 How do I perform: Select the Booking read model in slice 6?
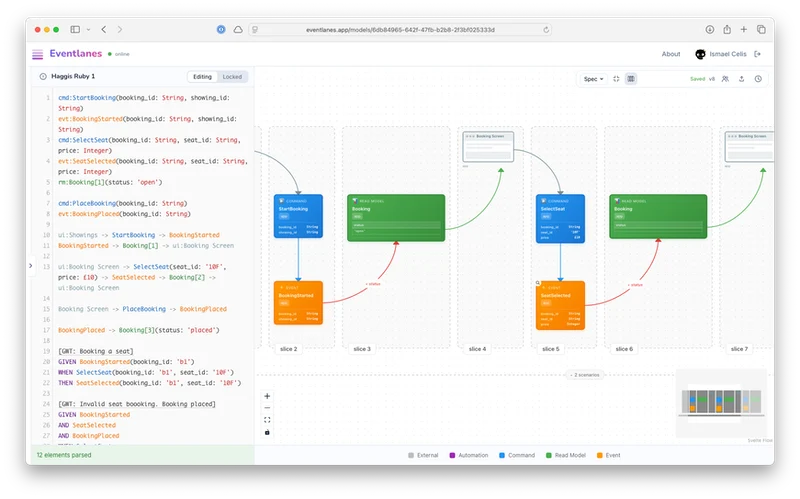[658, 216]
